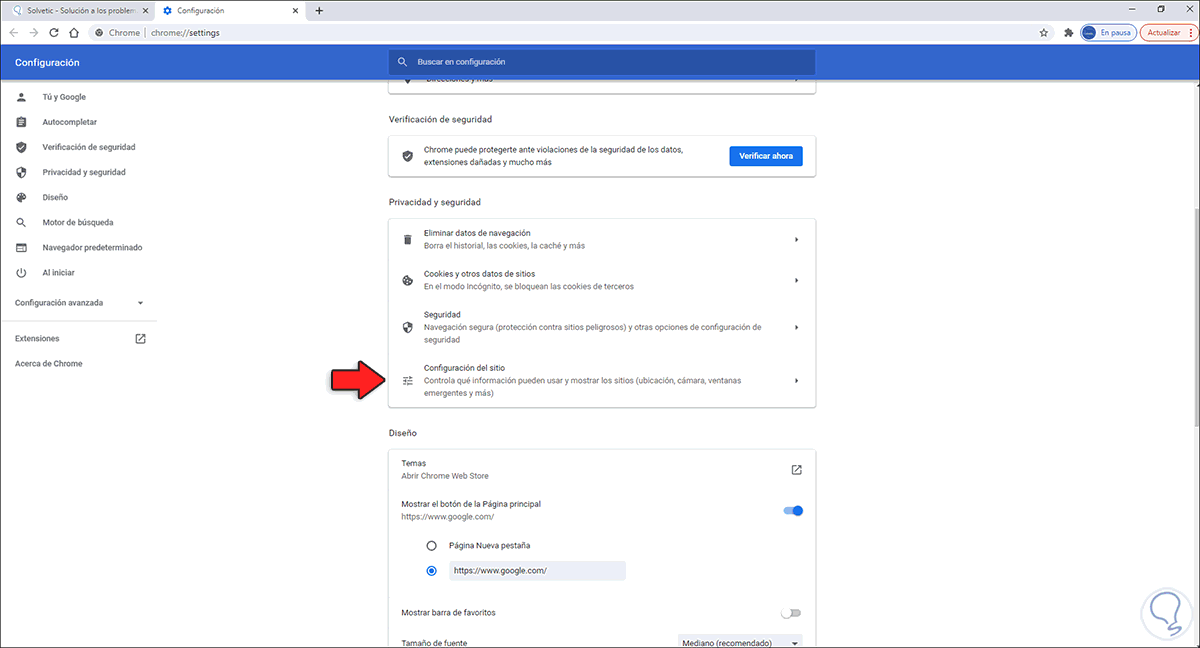Open Extensiones link in sidebar
The width and height of the screenshot is (1200, 648).
tap(37, 339)
